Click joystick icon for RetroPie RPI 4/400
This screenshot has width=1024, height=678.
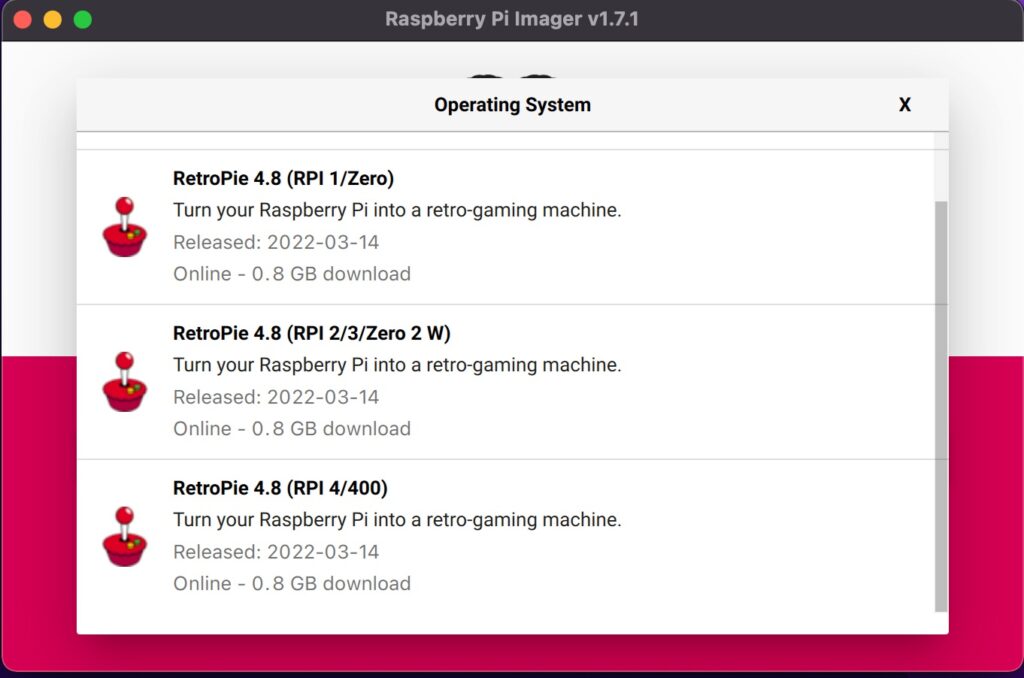click(x=125, y=536)
